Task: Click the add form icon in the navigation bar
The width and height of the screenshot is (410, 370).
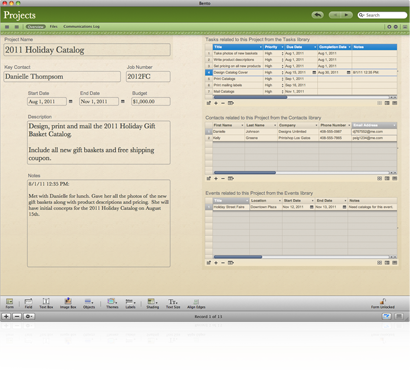Action: (389, 27)
